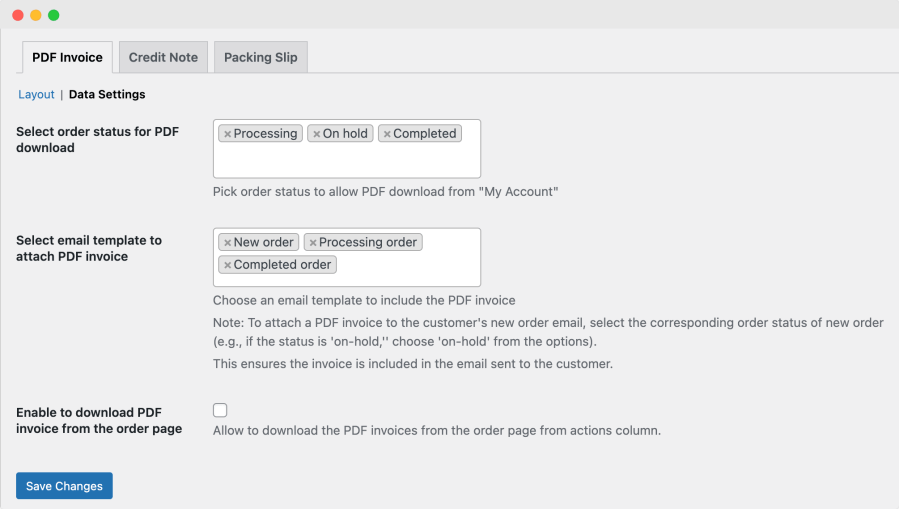Click the Processing order tag label
899x509 pixels.
tap(368, 242)
